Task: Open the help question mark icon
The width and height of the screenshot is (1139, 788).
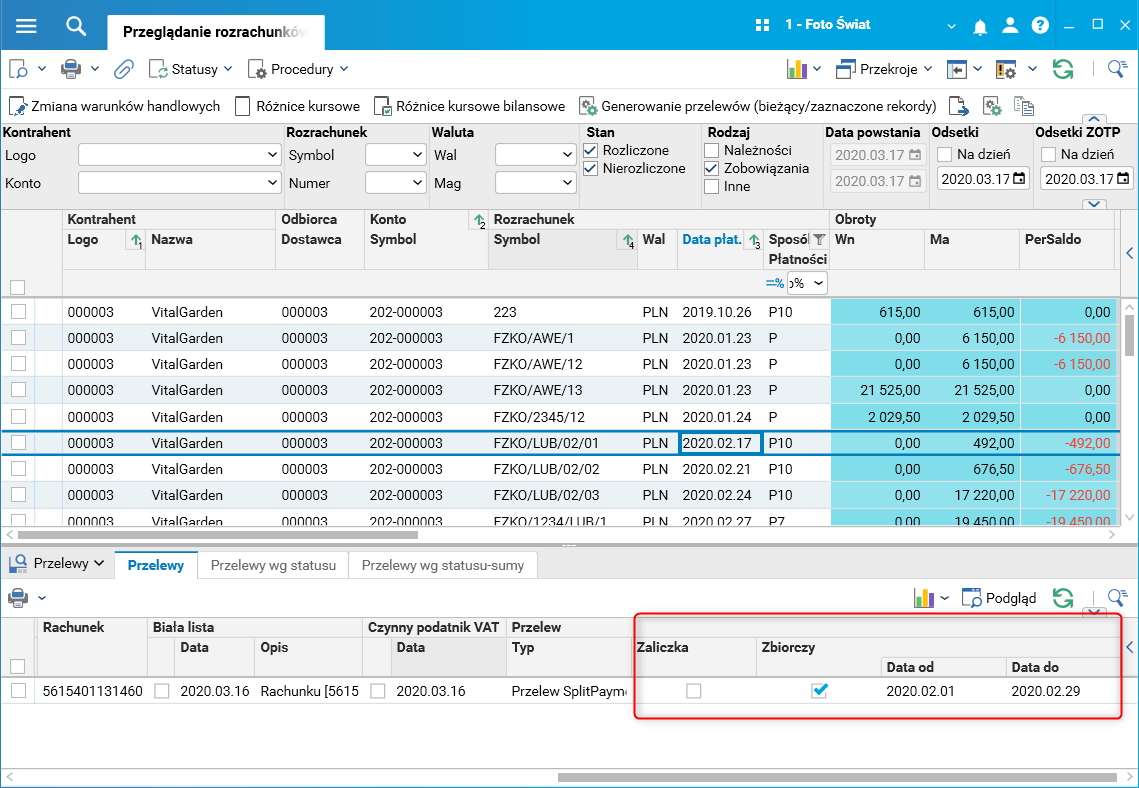Action: (1040, 25)
